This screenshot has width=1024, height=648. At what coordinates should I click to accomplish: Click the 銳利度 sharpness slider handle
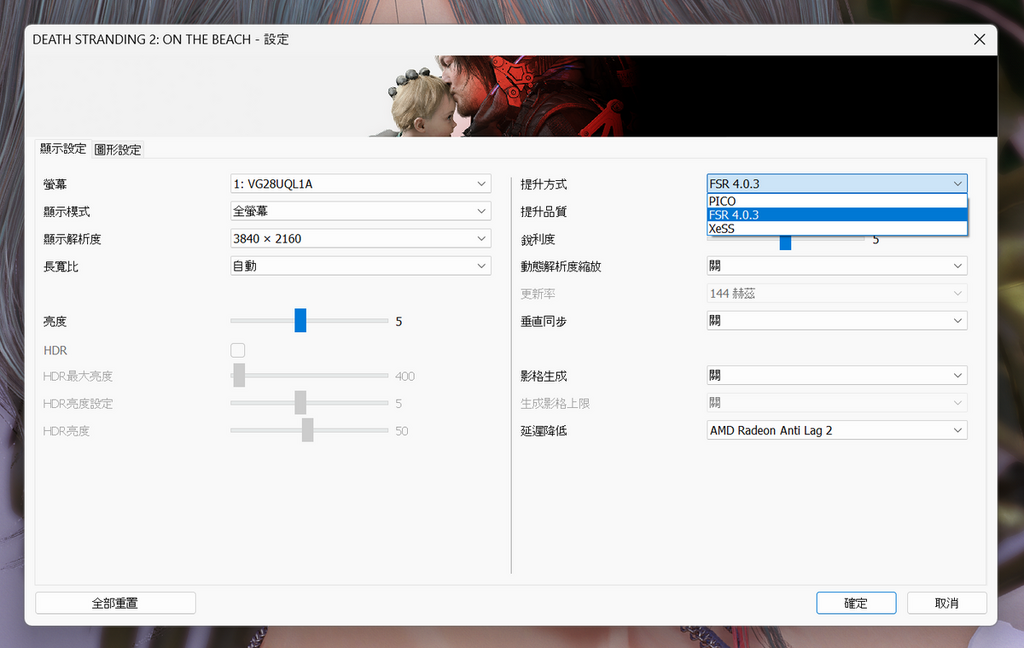pyautogui.click(x=785, y=242)
